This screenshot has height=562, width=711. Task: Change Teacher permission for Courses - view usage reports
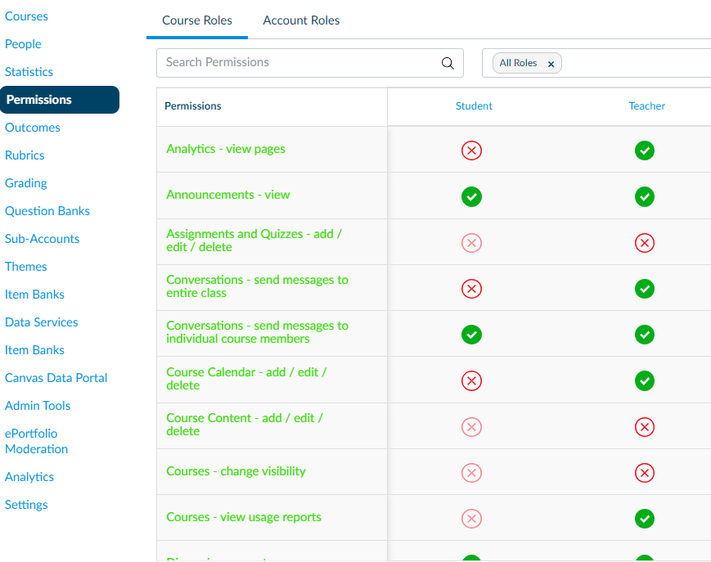point(645,518)
